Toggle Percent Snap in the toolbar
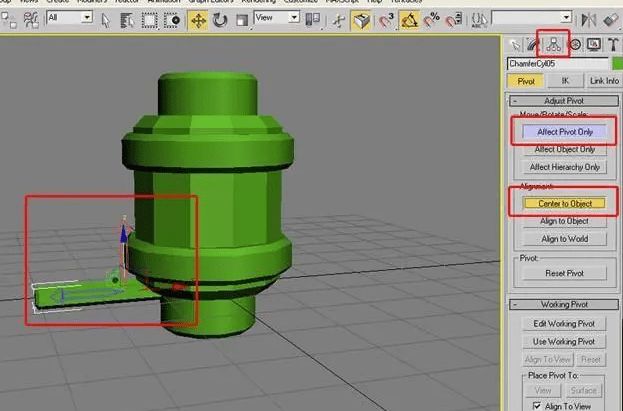623x411 pixels. click(431, 20)
